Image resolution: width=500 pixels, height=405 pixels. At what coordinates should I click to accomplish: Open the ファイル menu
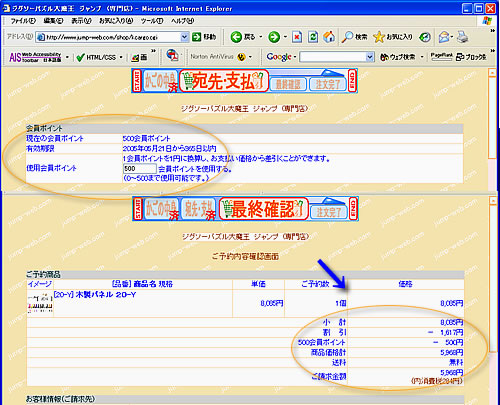tap(23, 21)
